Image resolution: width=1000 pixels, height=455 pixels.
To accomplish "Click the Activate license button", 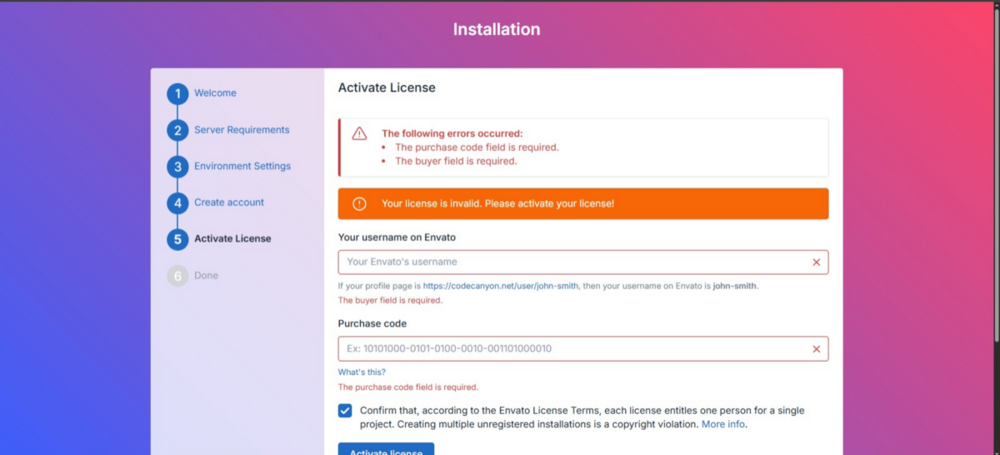I will [386, 449].
